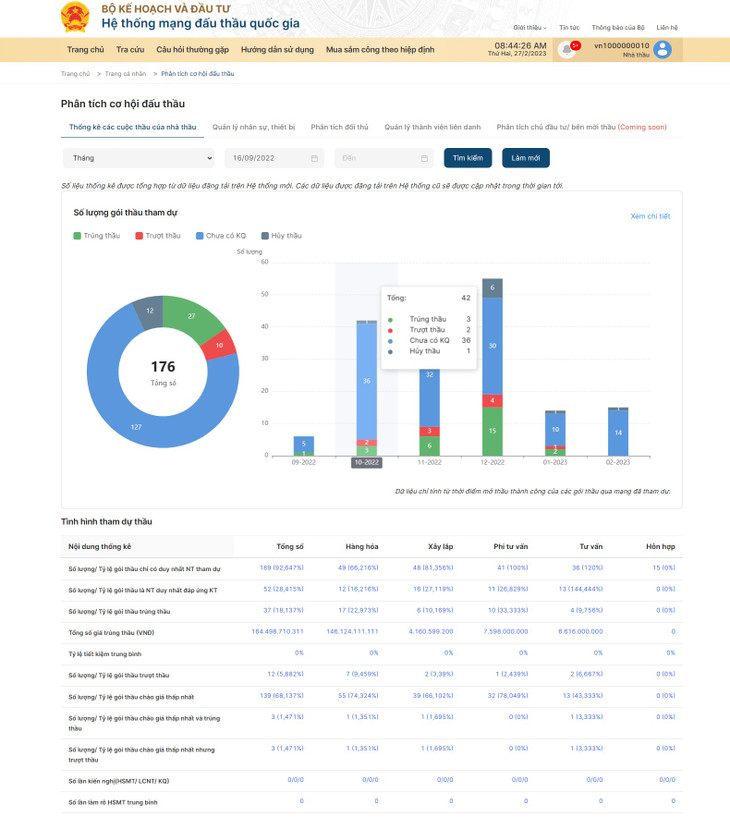
Task: Click the 'Làm mới' button
Action: (526, 158)
